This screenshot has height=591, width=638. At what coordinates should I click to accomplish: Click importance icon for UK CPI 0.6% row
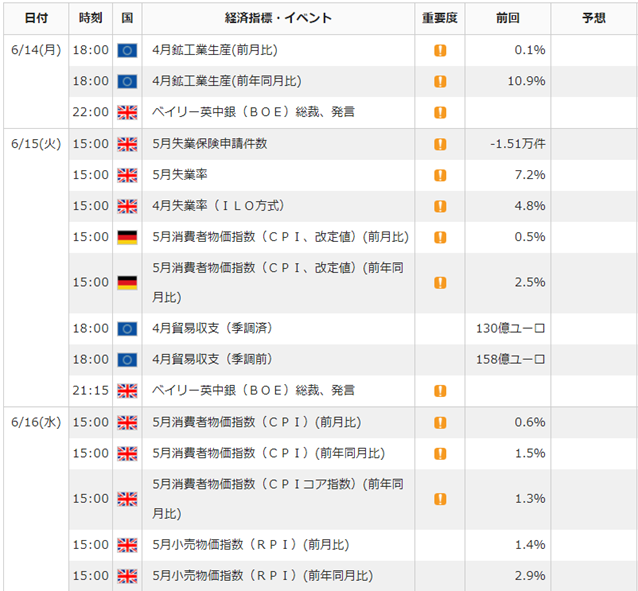coord(440,422)
